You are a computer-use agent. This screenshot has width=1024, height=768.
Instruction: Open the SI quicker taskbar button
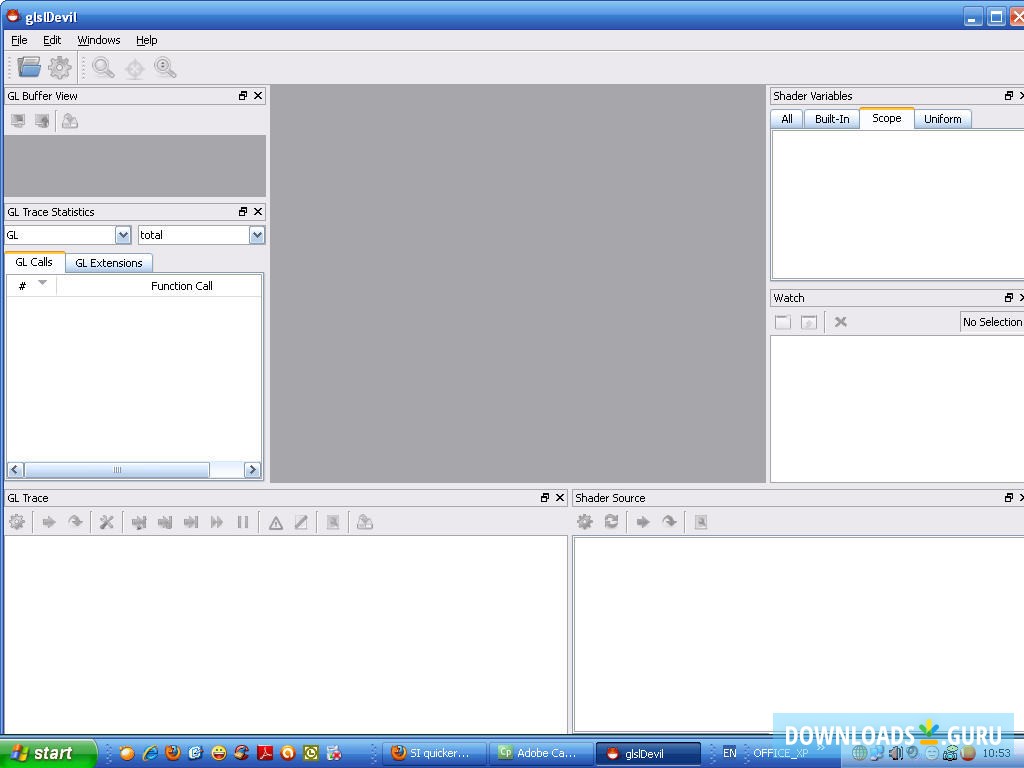coord(434,753)
